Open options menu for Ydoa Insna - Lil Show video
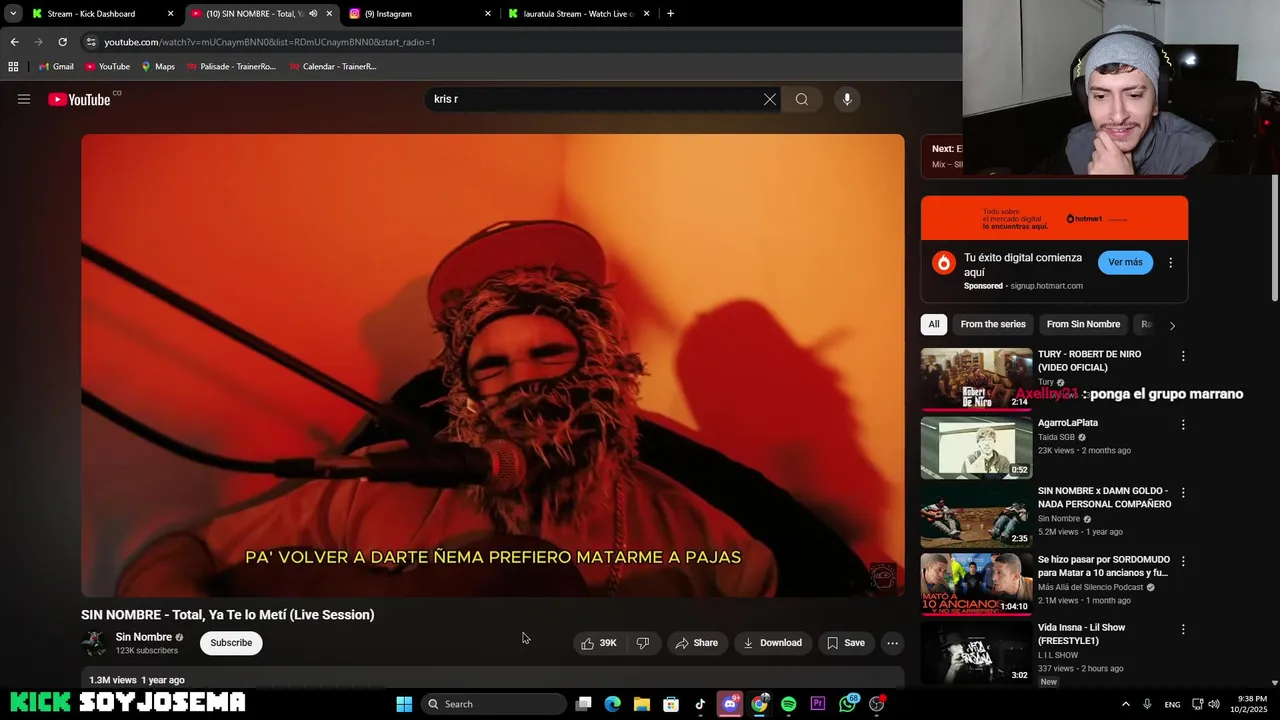The width and height of the screenshot is (1280, 720). pyautogui.click(x=1183, y=629)
